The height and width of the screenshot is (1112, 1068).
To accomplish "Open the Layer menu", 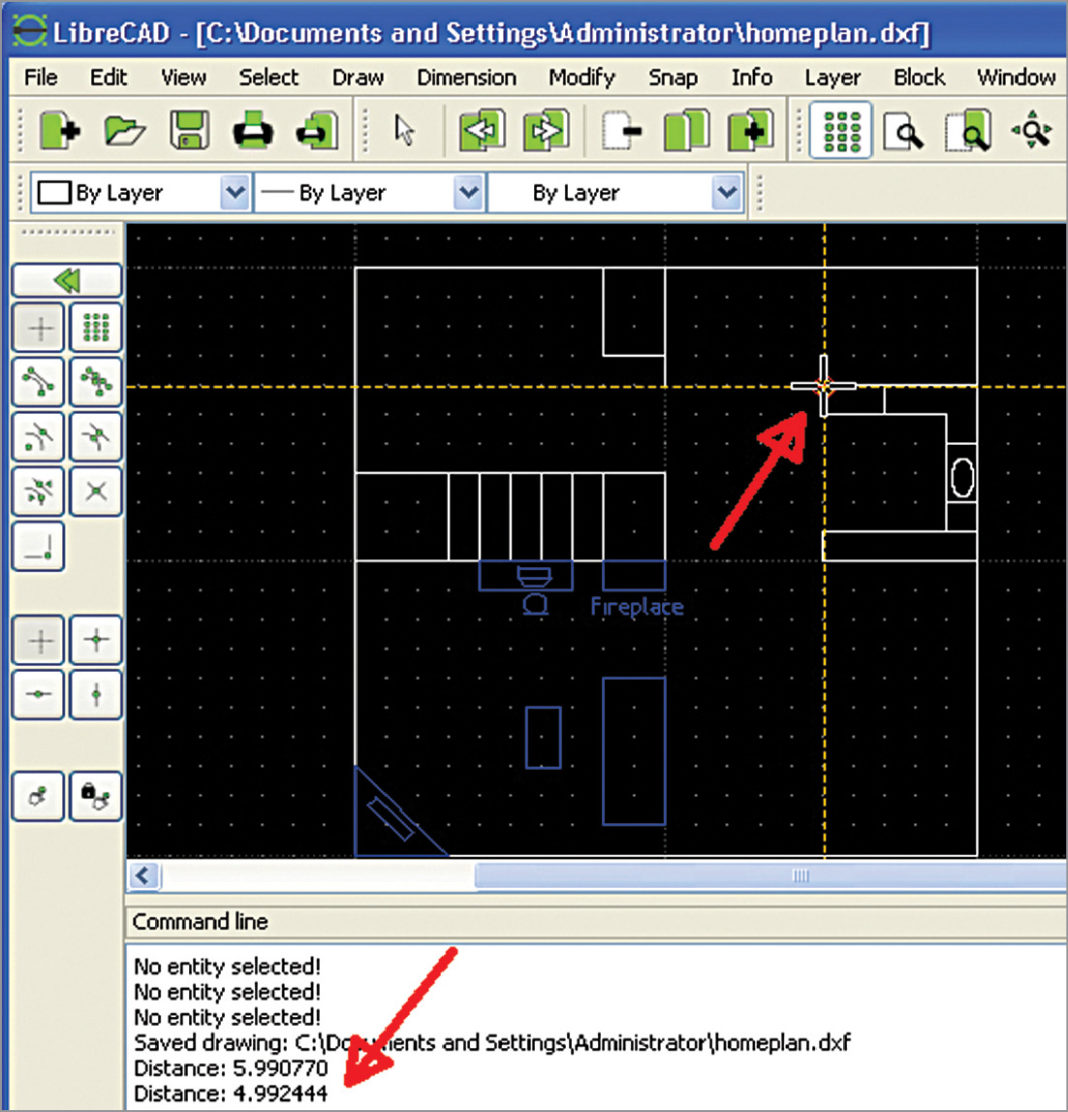I will tap(832, 77).
